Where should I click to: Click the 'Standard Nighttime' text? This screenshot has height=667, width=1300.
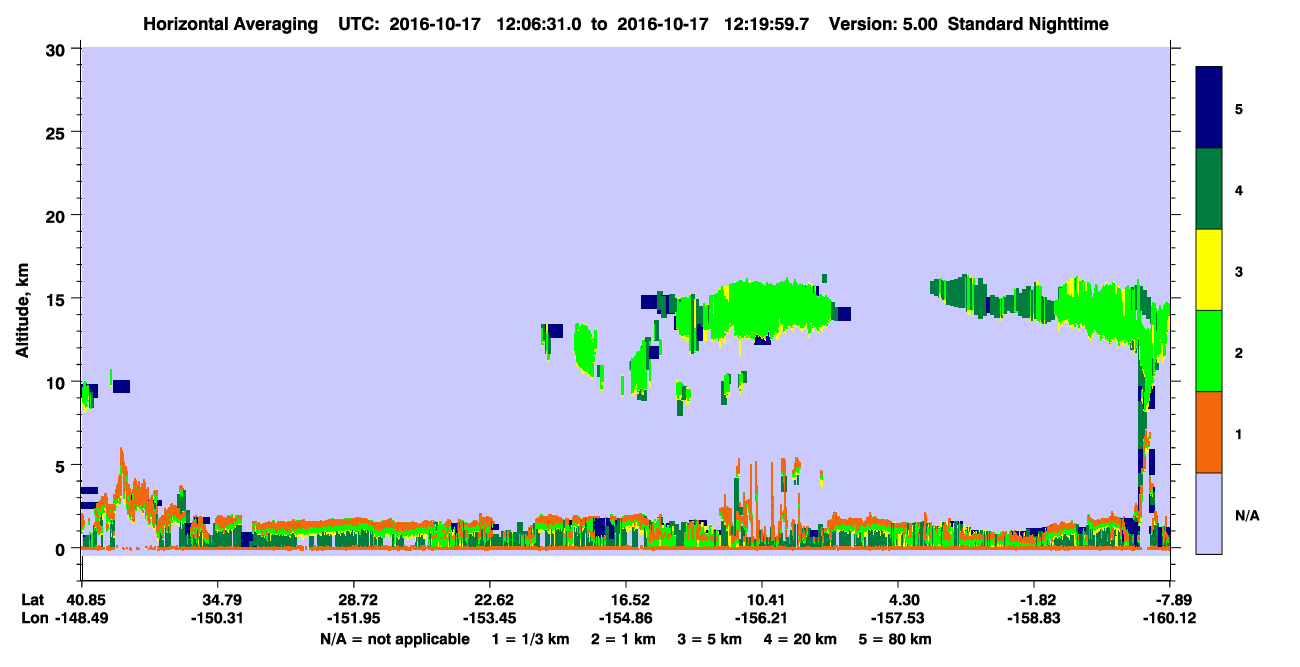click(1028, 23)
